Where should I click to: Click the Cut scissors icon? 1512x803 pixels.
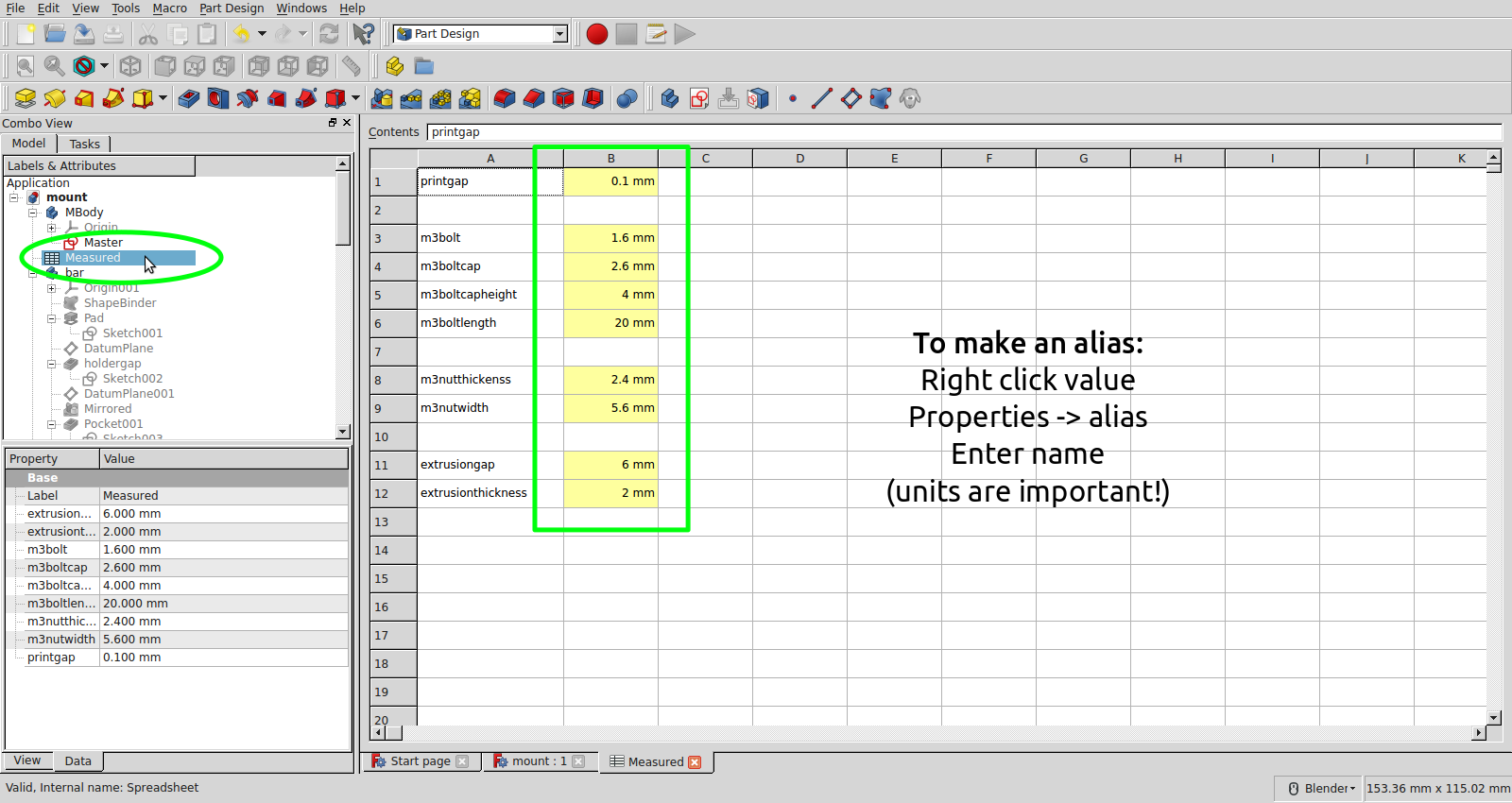[x=148, y=34]
